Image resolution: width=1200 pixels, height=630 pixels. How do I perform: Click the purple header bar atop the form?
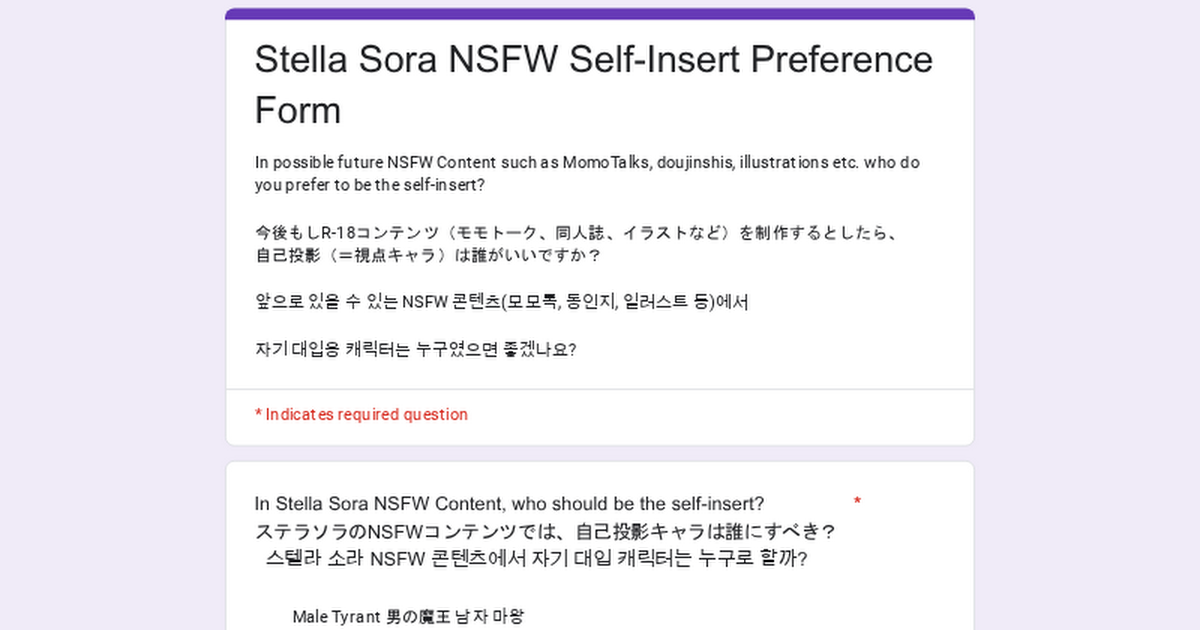600,14
